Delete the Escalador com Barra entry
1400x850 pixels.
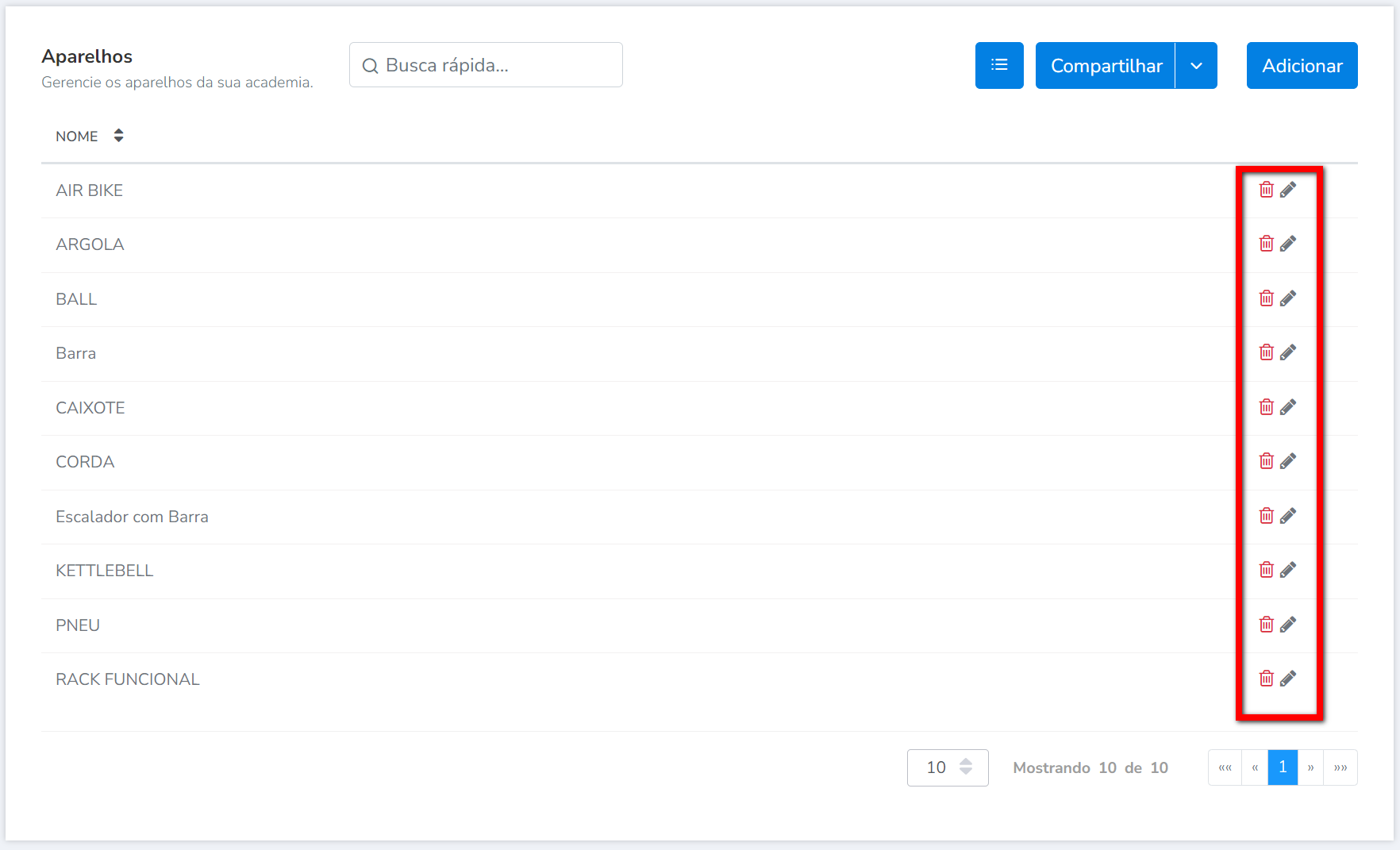point(1266,516)
